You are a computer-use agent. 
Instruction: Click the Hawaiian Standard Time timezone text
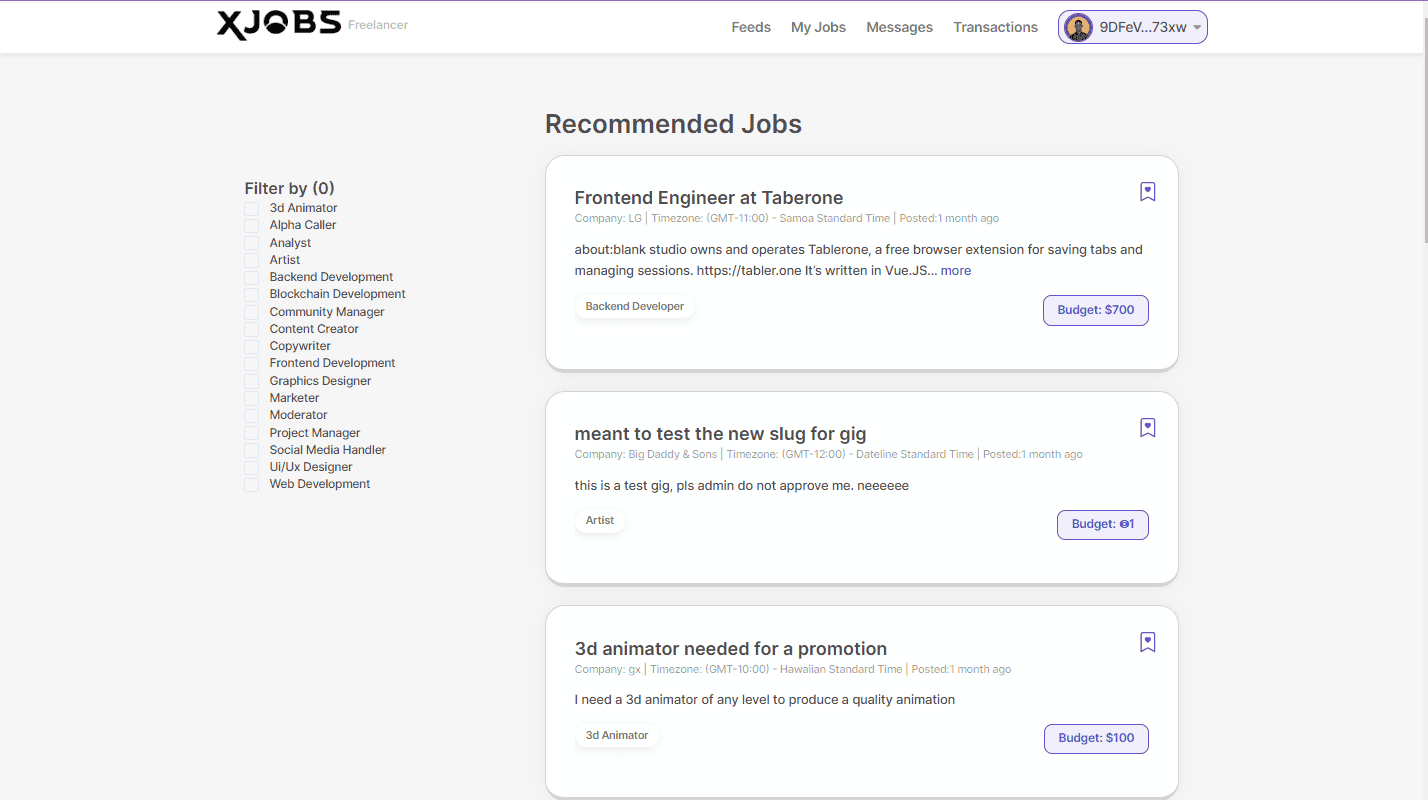coord(841,669)
